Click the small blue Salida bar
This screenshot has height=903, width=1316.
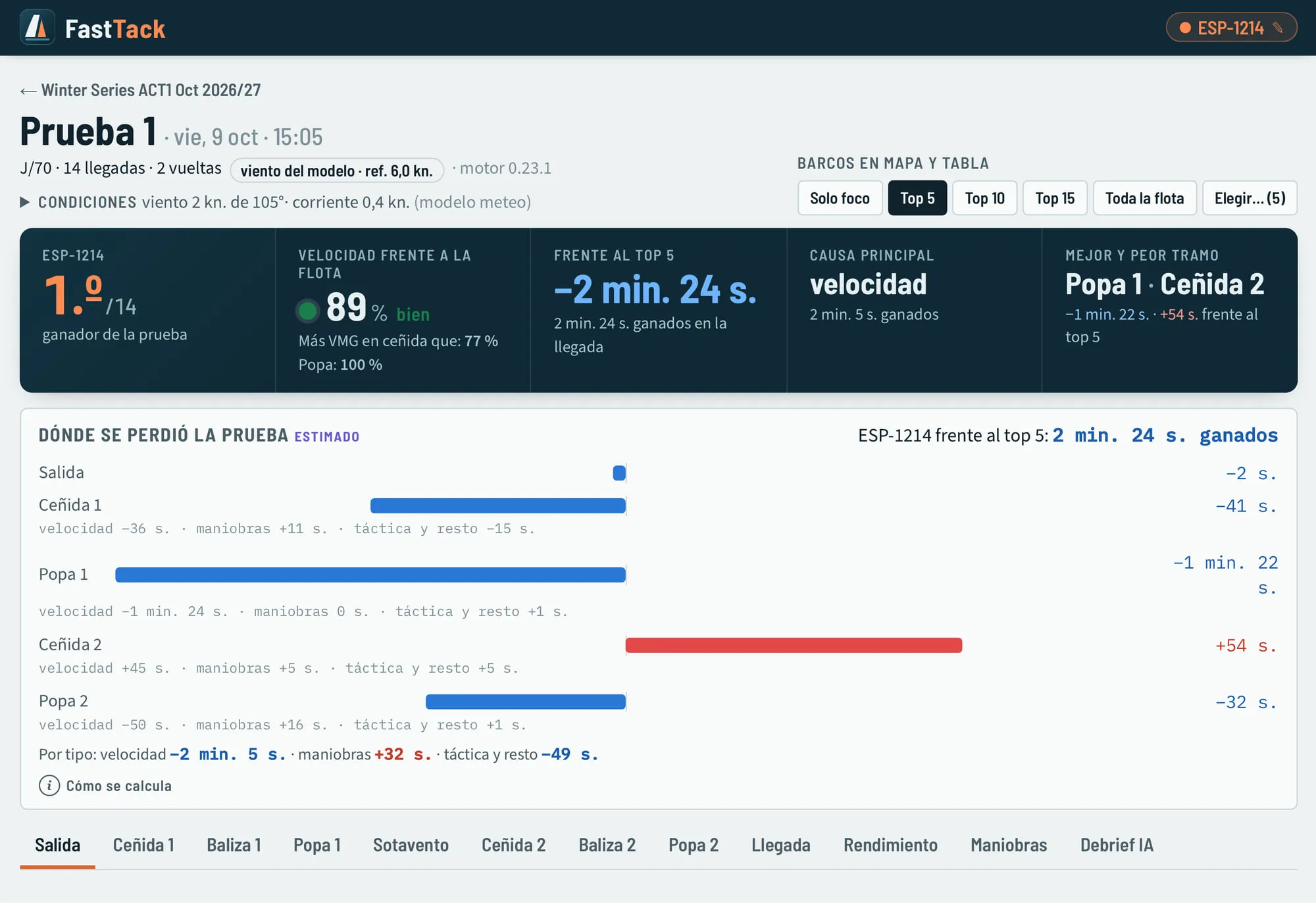tap(619, 473)
